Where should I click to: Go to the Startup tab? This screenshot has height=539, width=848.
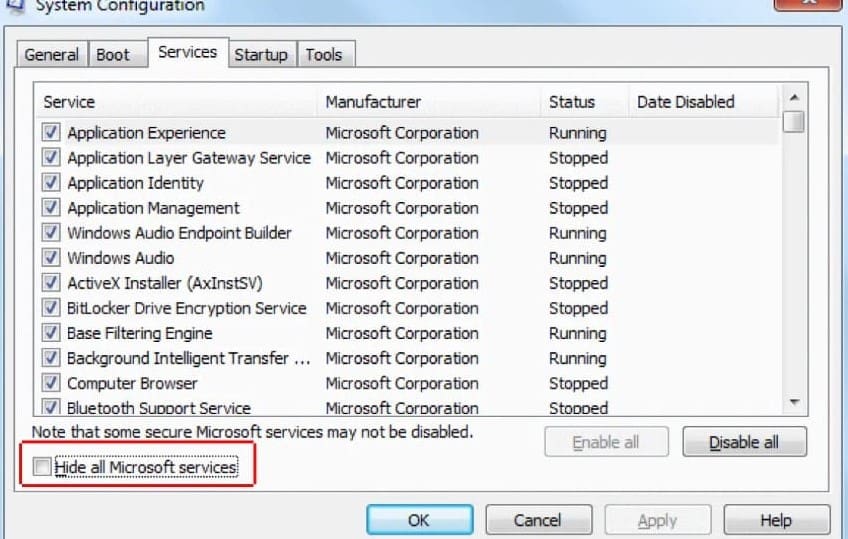click(x=261, y=55)
